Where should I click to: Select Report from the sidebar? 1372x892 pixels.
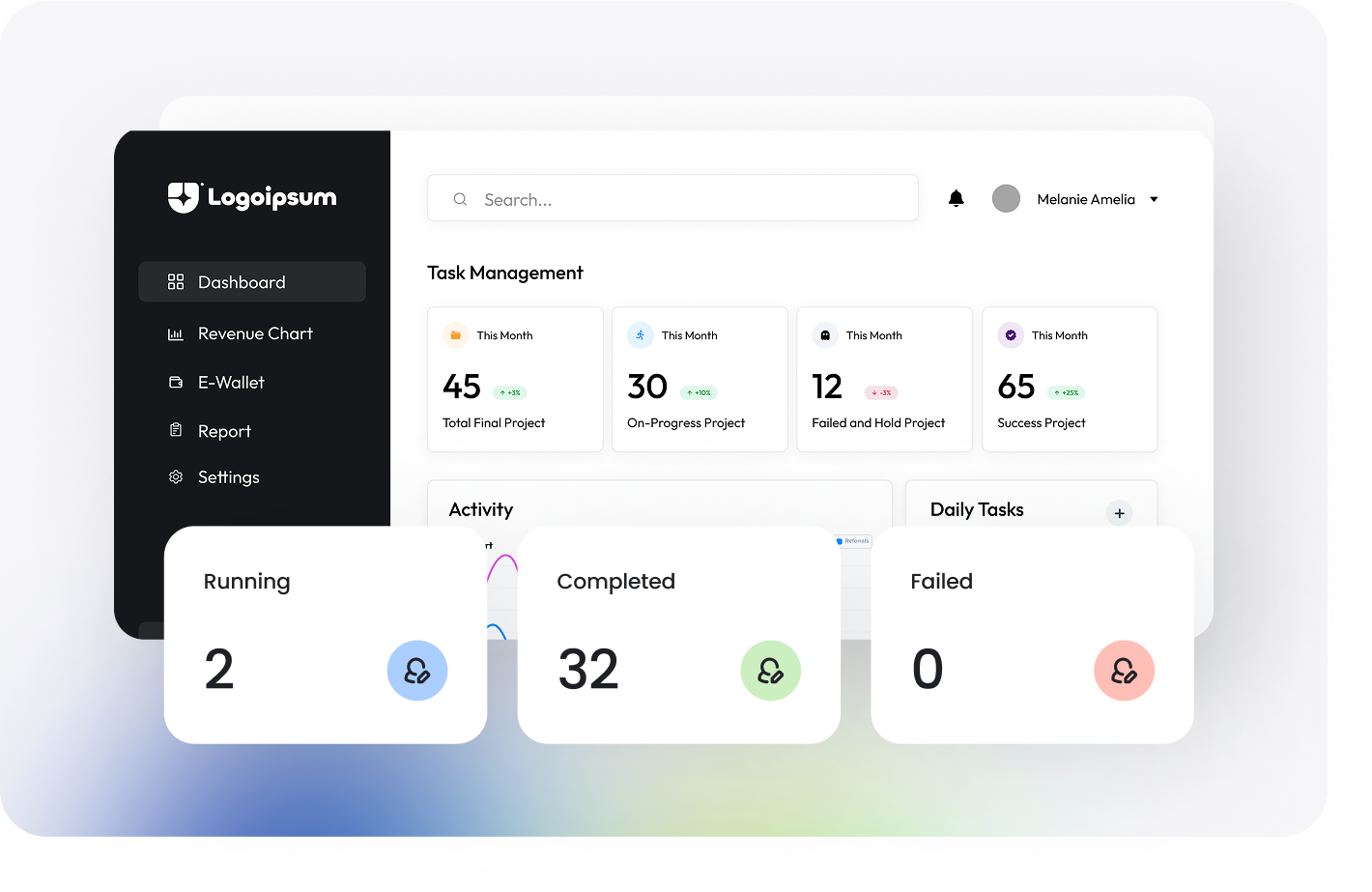(x=224, y=431)
